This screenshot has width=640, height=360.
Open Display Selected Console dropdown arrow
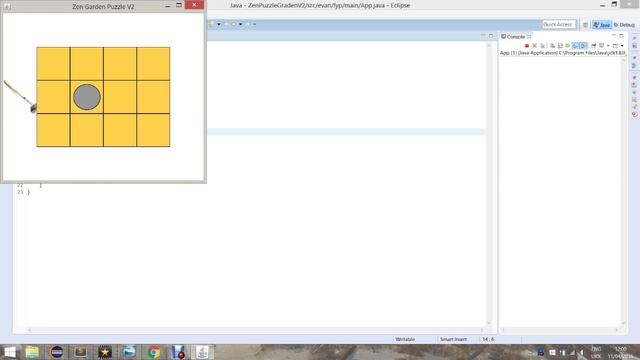click(x=608, y=46)
